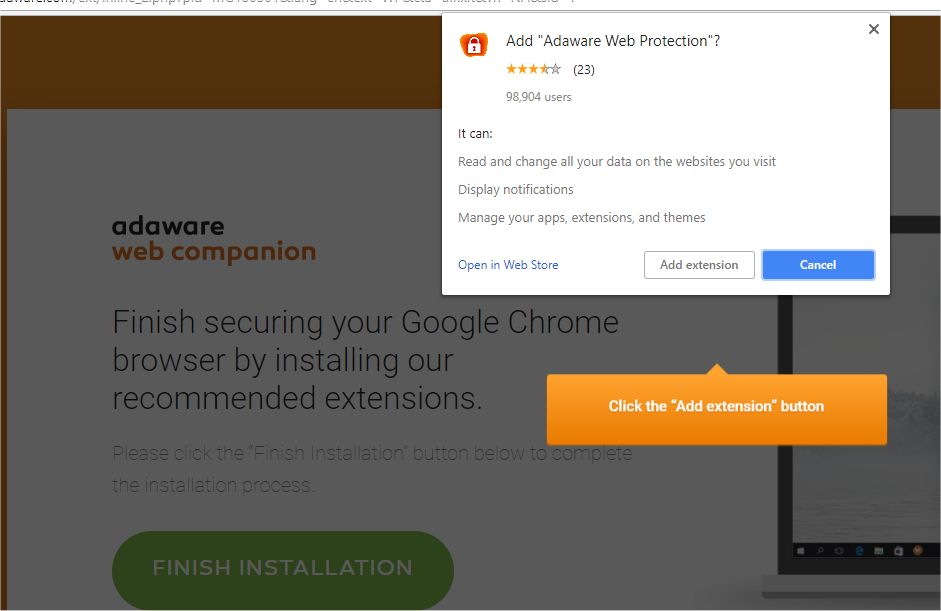This screenshot has width=941, height=611.
Task: Click the four-star rating row
Action: [x=533, y=69]
